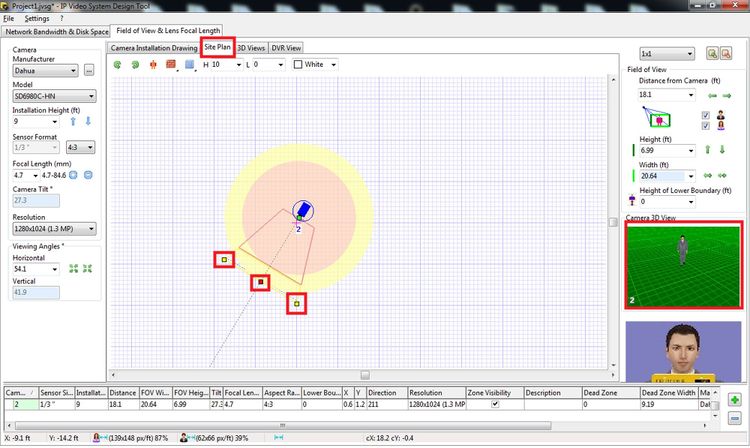Raise installation height with the up arrow
The image size is (750, 448).
click(x=73, y=122)
